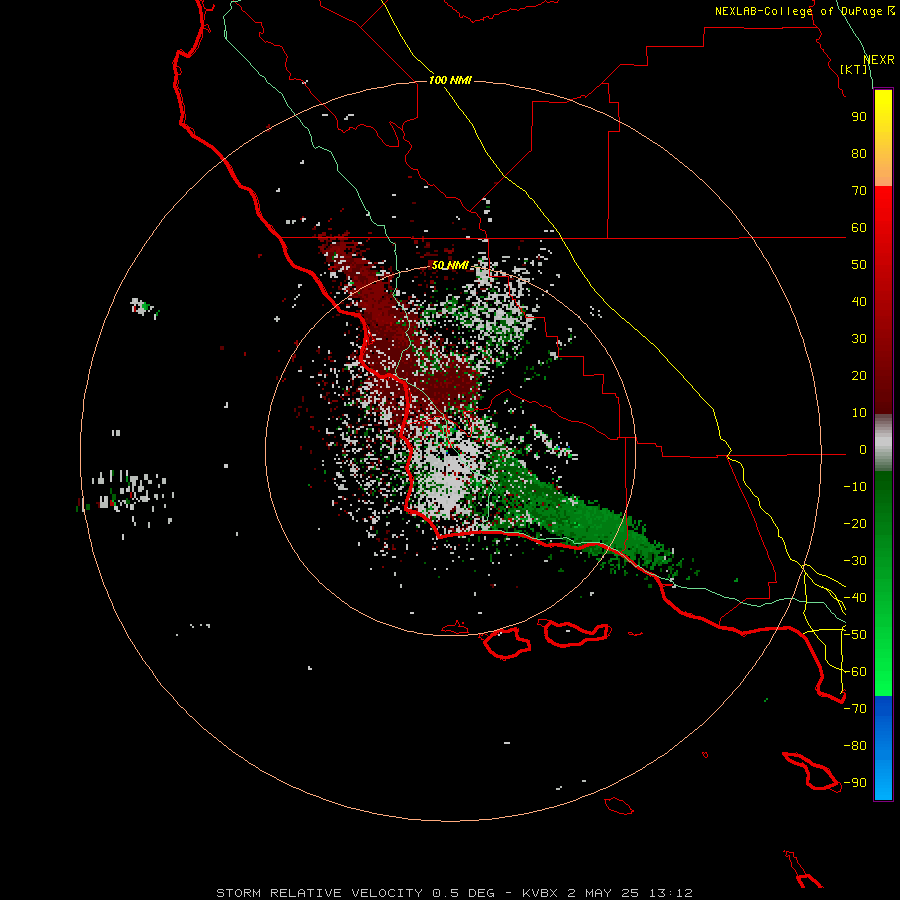Click '0.5 DEG' in the bottom caption
900x900 pixels.
(x=463, y=893)
